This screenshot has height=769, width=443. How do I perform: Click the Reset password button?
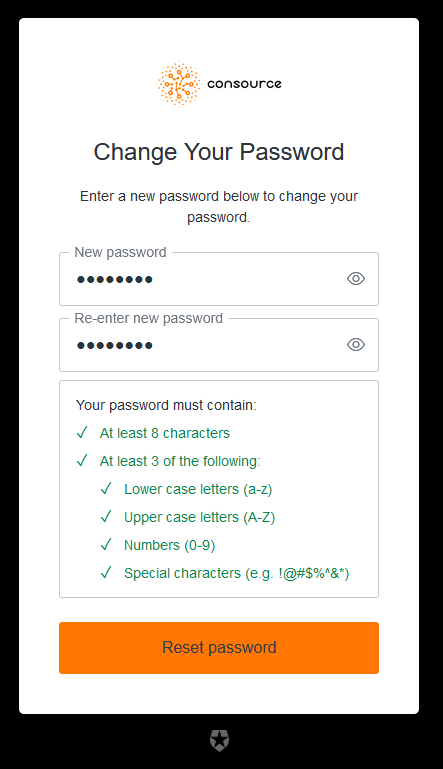point(219,648)
